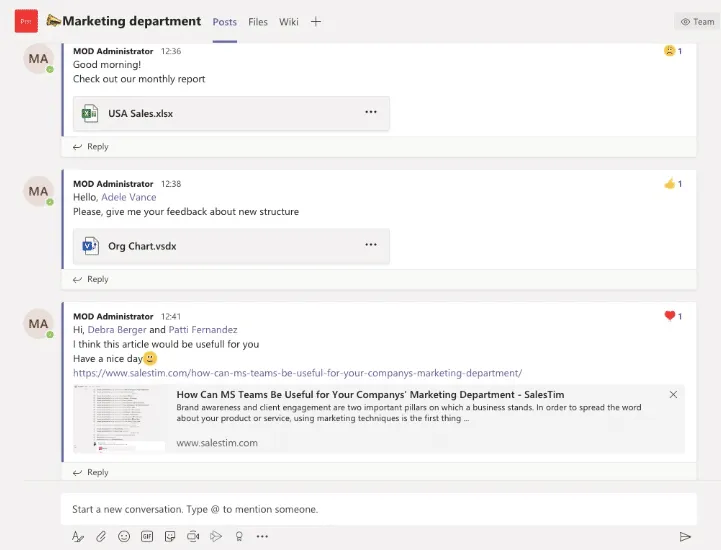721x550 pixels.
Task: Click the 12:41 message timestamp
Action: [171, 316]
